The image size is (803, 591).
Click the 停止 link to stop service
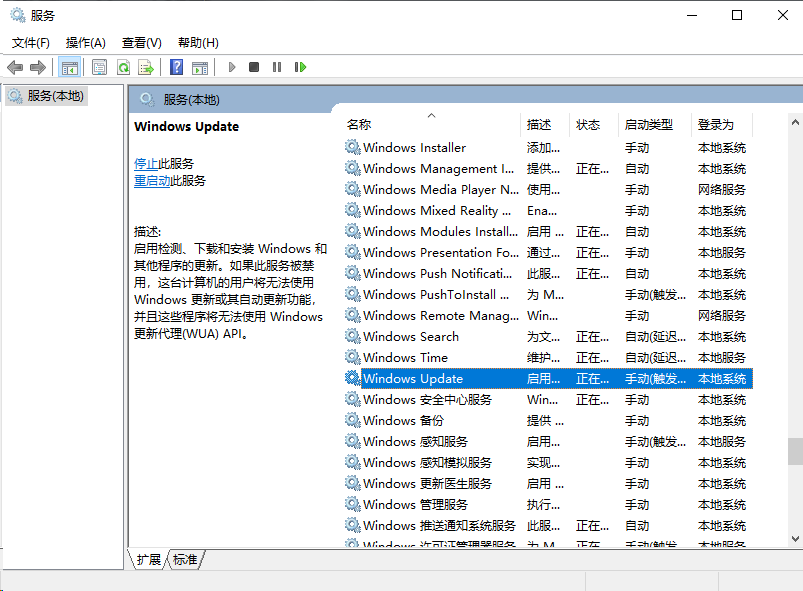coord(146,164)
